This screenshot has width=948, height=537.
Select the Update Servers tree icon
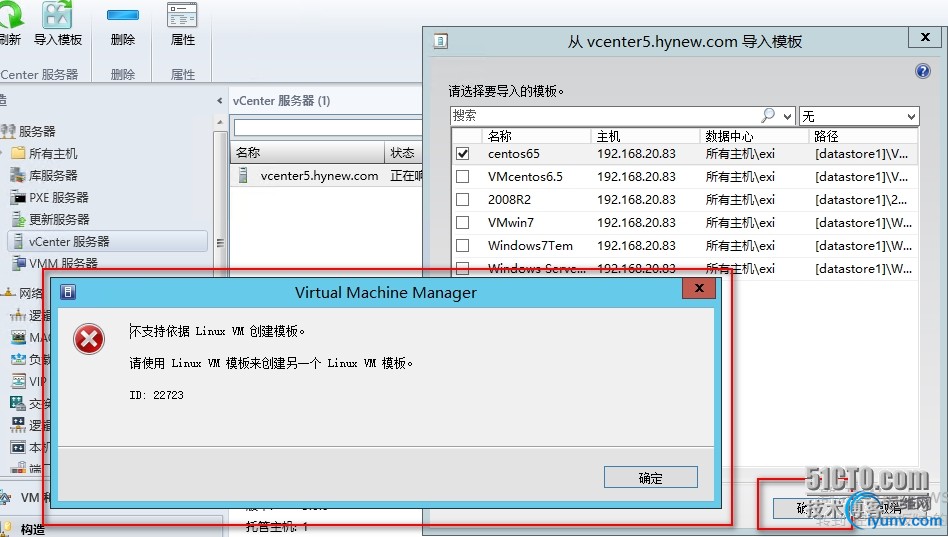point(18,219)
